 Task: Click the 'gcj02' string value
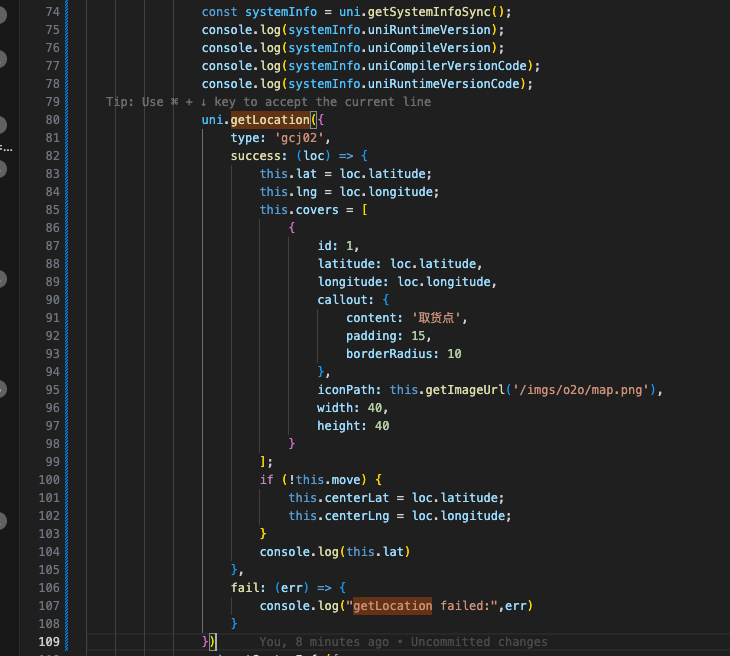point(298,138)
